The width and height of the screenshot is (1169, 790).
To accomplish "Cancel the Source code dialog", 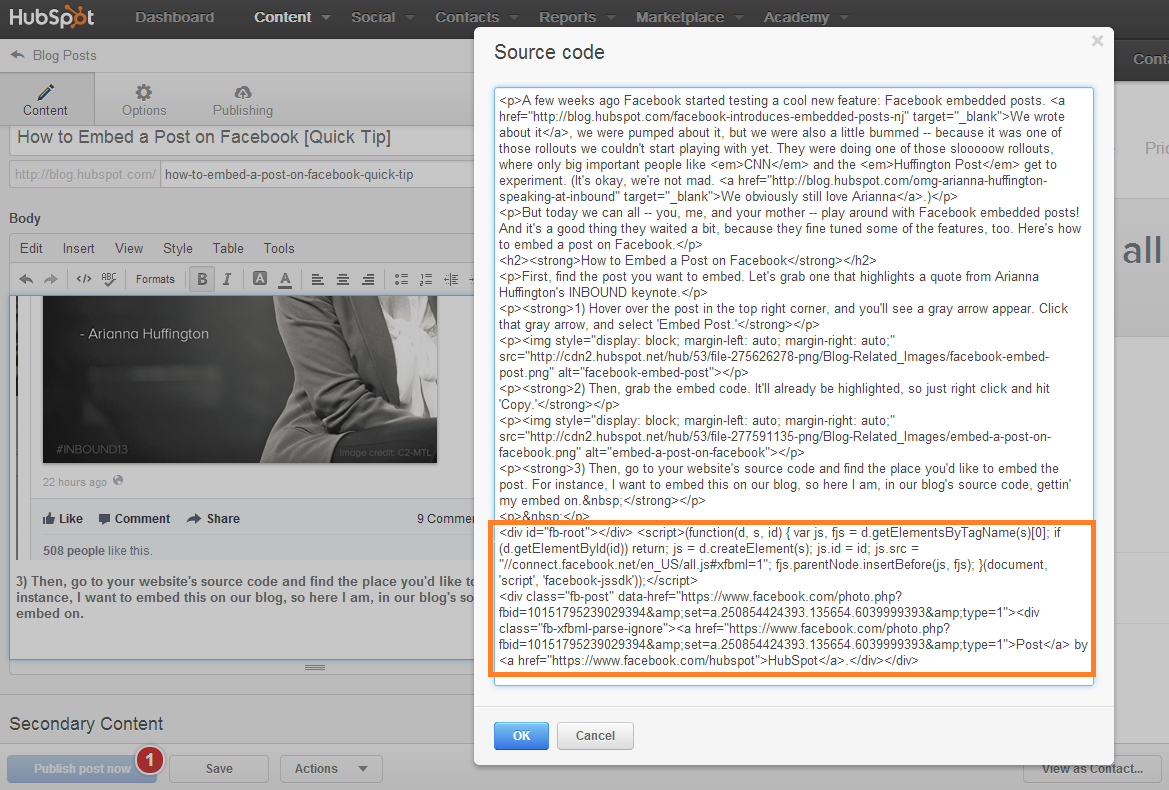I will coord(595,735).
